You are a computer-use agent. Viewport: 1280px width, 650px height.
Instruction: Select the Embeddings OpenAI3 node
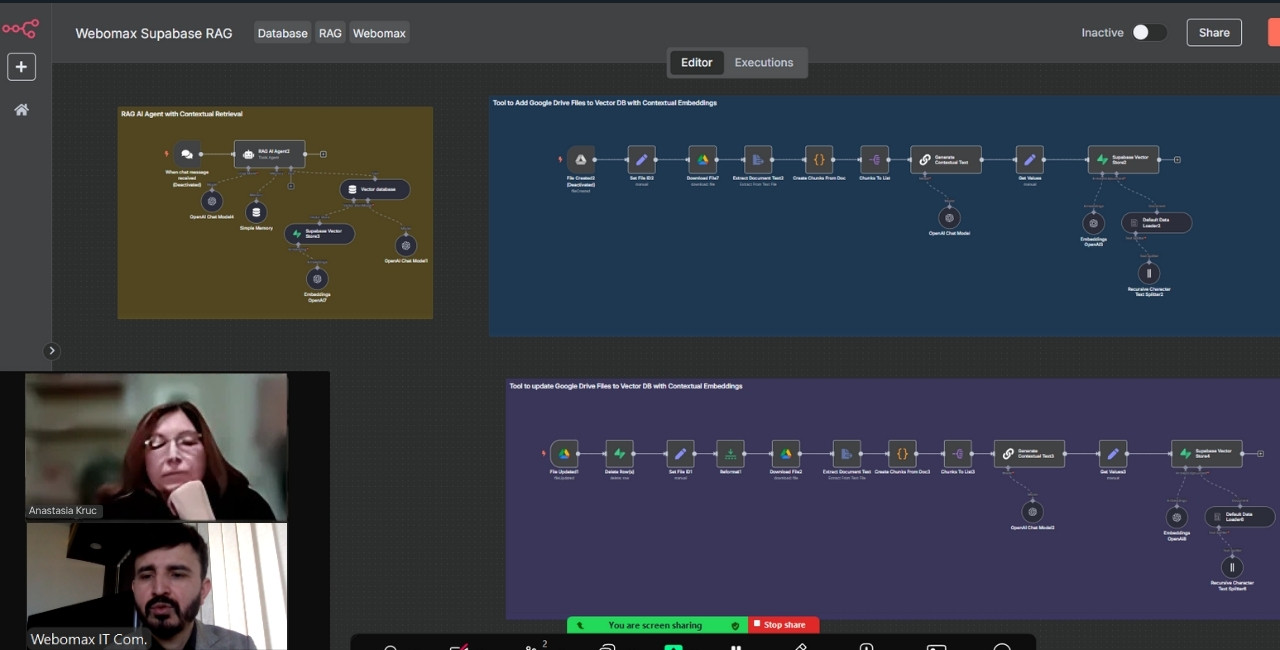1094,223
